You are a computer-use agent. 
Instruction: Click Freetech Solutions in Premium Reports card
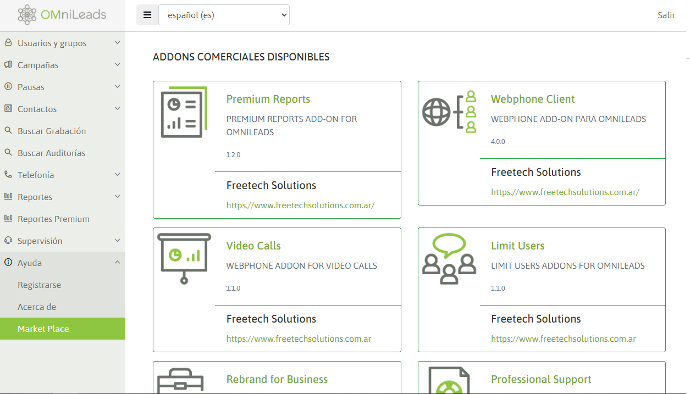271,185
